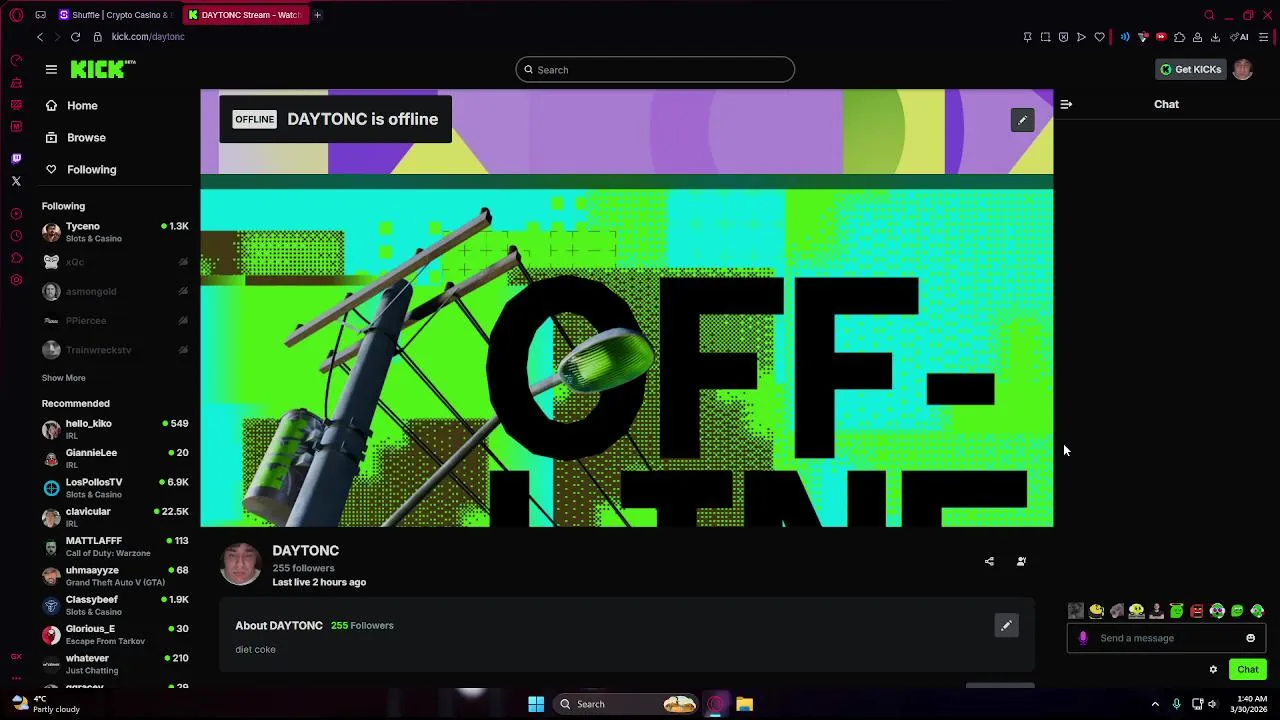Click the purple microphone icon in chat

click(x=1083, y=638)
